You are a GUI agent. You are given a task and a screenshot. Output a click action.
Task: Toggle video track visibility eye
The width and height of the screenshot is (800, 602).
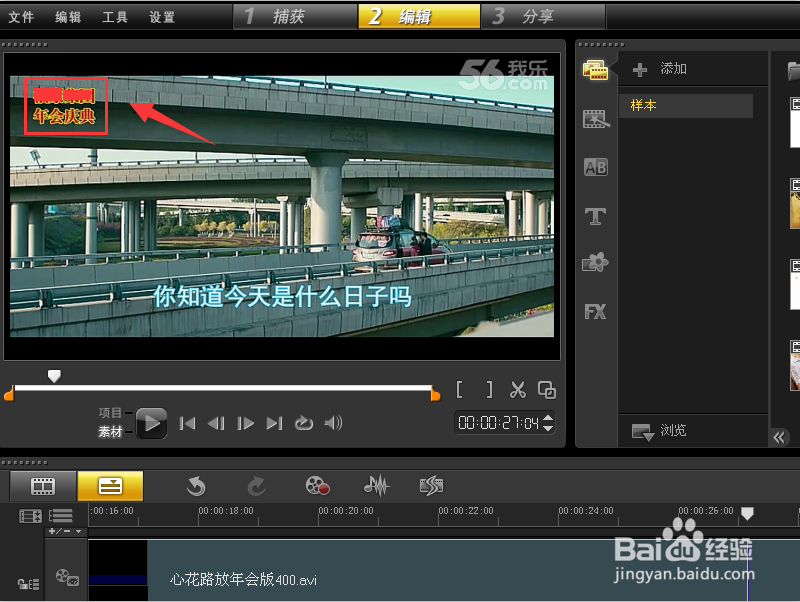(x=67, y=577)
